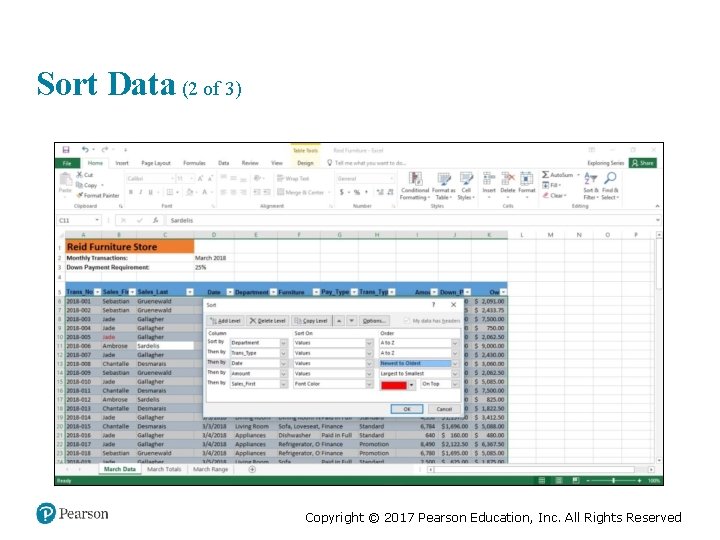Toggle Bold formatting
720x540 pixels.
coord(131,192)
